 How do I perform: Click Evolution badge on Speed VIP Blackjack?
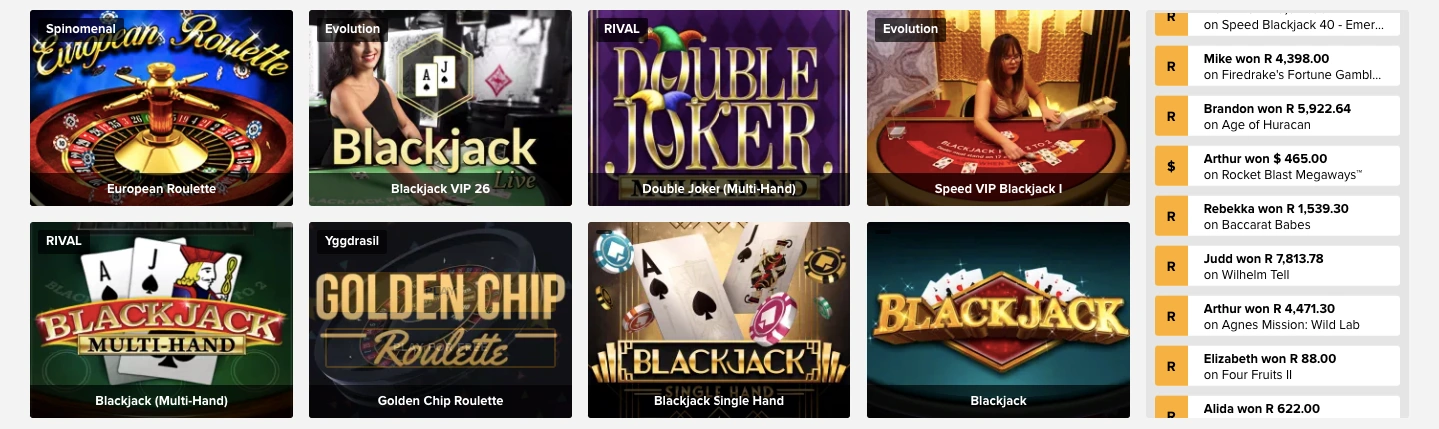point(910,29)
